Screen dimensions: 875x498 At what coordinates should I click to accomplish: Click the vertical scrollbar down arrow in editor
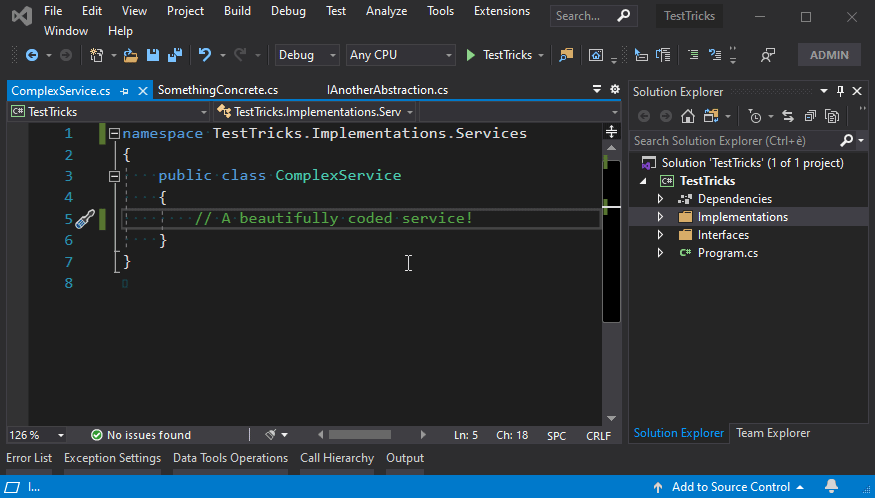(x=612, y=418)
